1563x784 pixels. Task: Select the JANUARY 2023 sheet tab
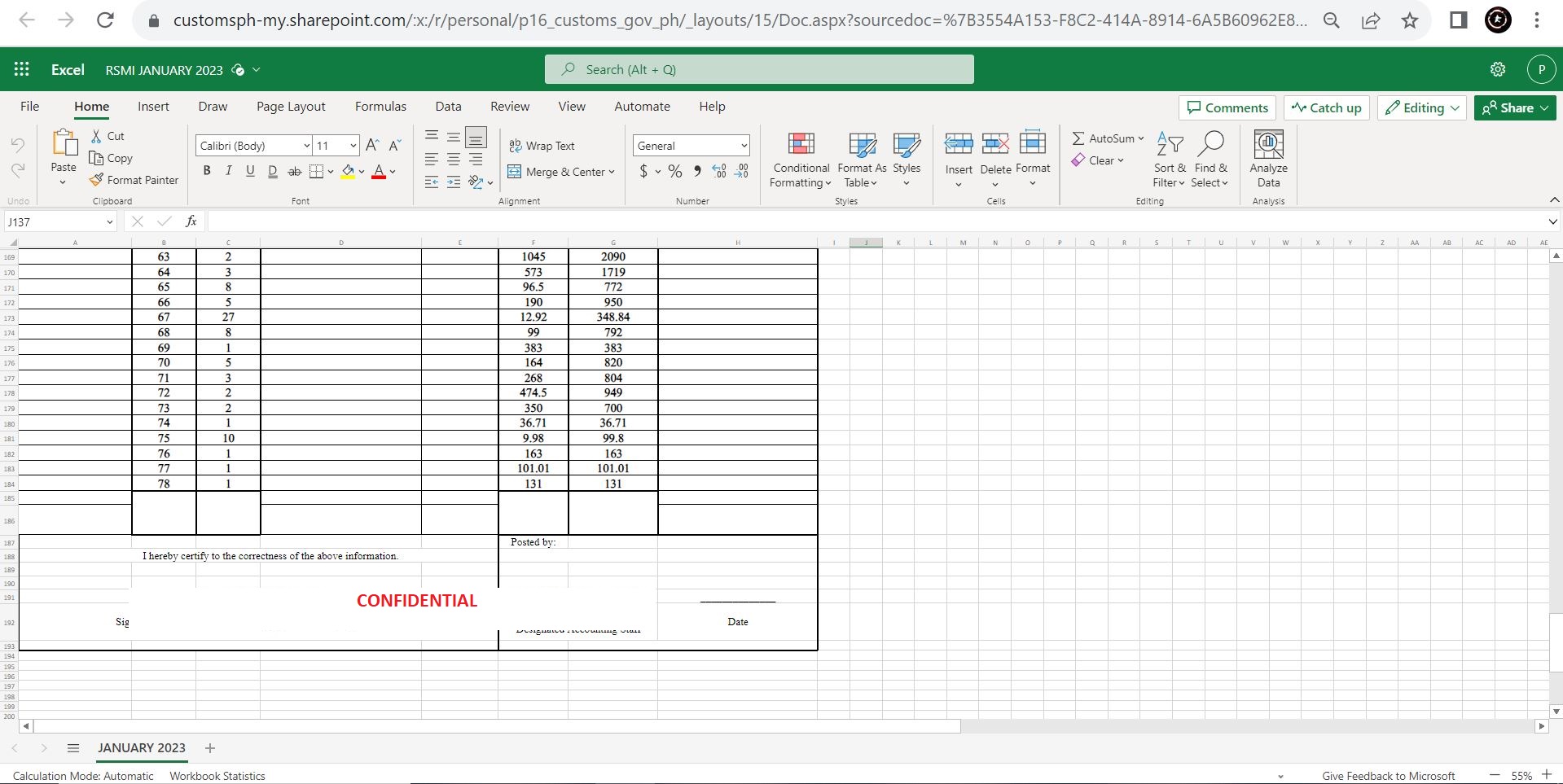[142, 748]
